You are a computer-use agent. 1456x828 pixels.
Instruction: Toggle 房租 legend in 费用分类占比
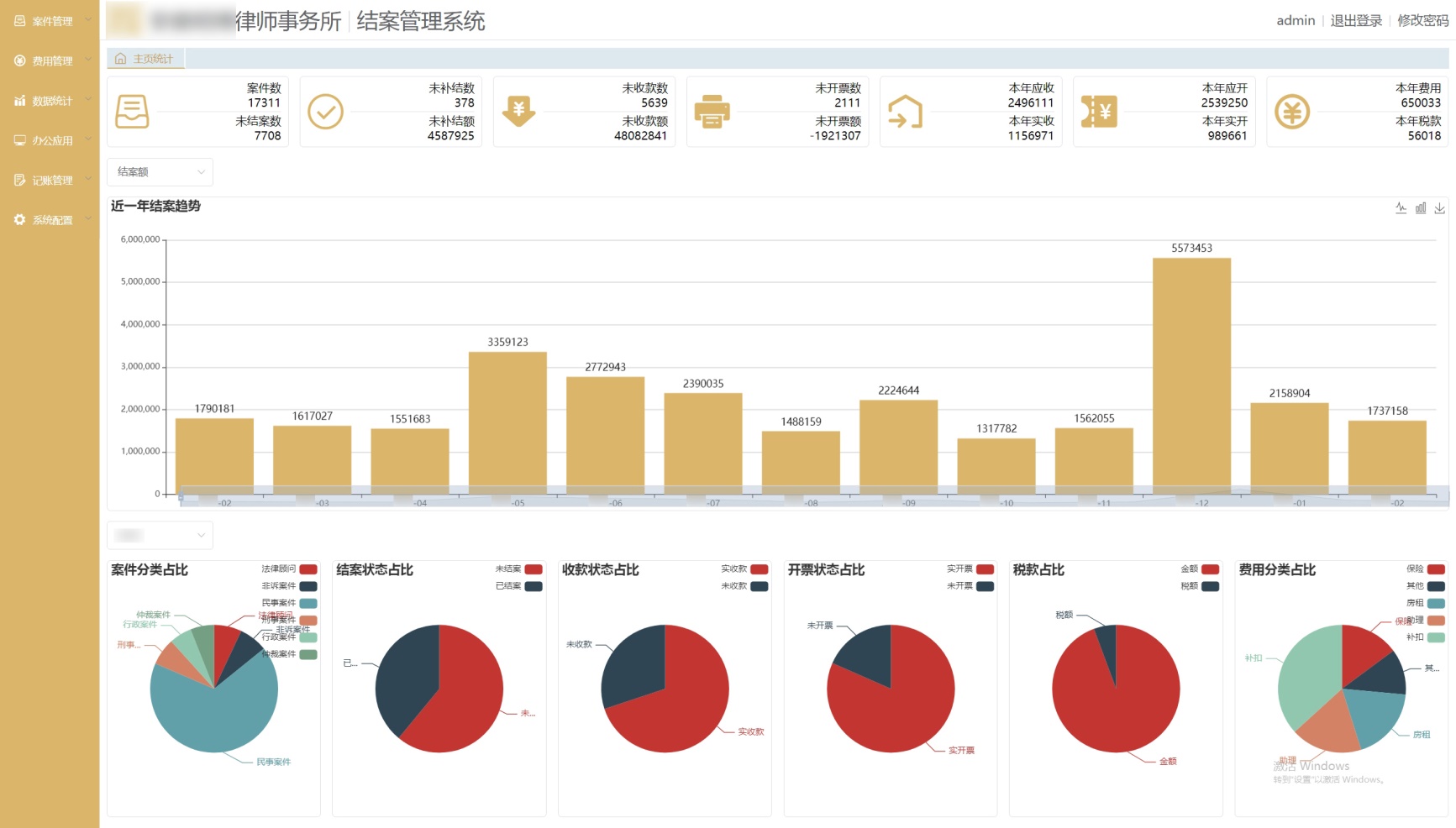coord(1425,603)
